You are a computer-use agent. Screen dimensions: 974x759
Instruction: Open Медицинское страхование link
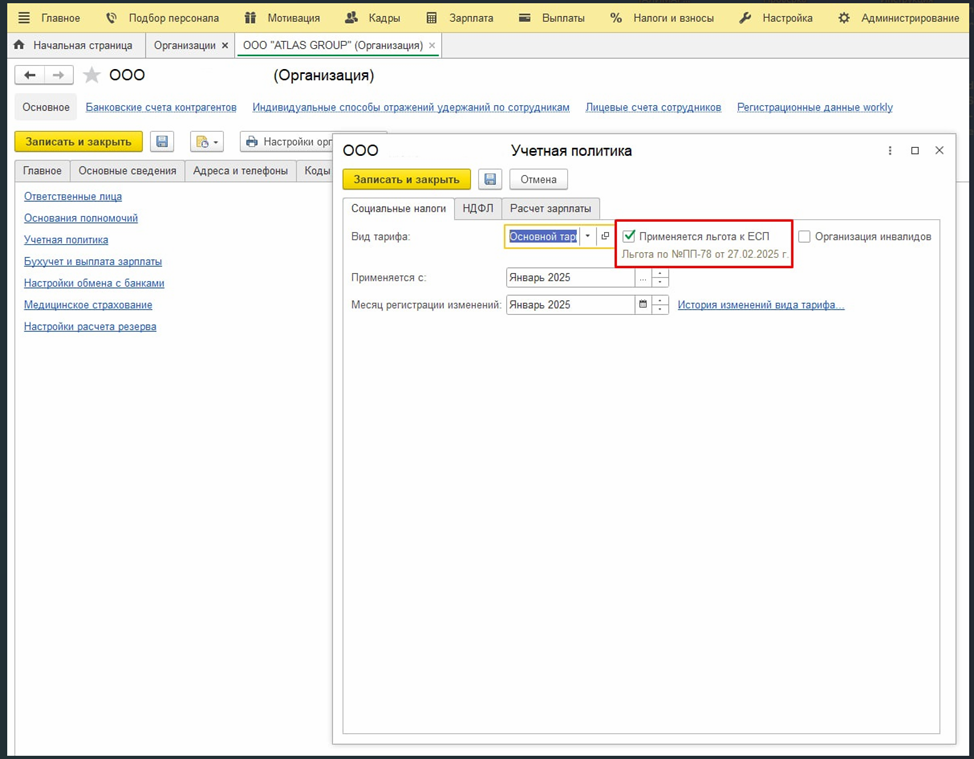[88, 305]
